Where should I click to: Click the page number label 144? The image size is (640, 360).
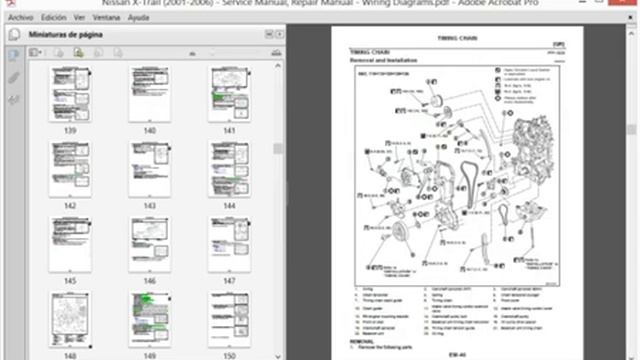229,206
